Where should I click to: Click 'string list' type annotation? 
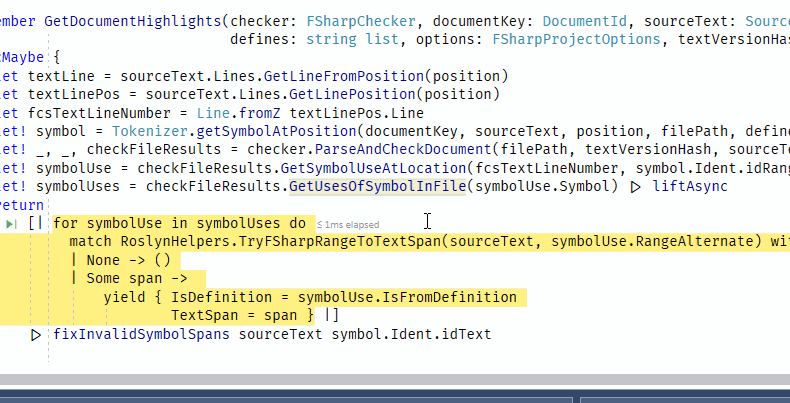[x=352, y=39]
